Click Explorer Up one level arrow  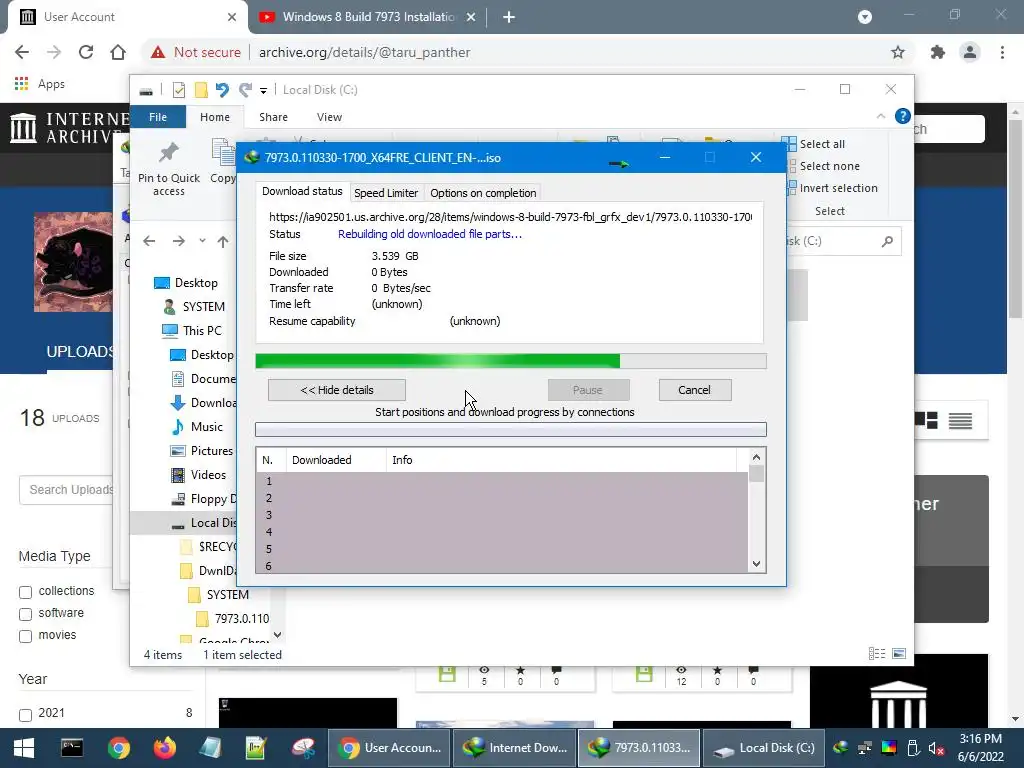pos(223,242)
